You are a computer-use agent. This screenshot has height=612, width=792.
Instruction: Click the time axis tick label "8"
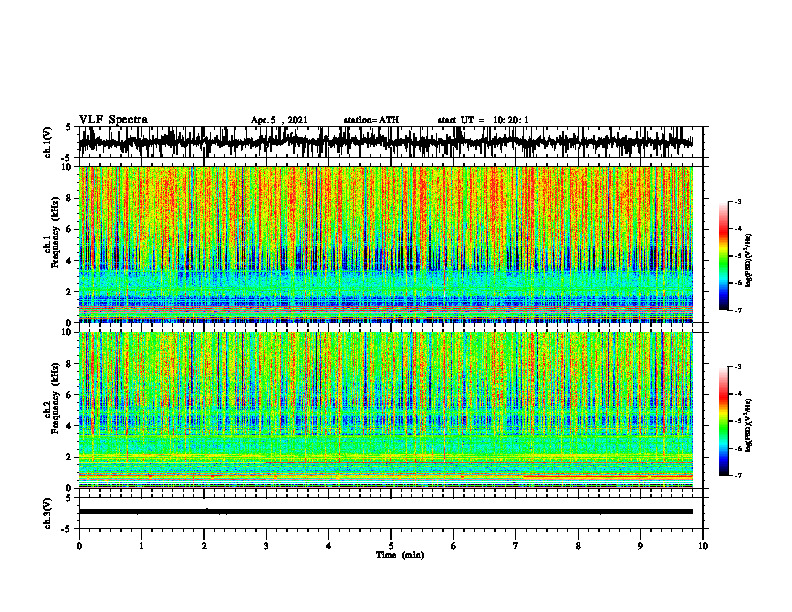[x=578, y=546]
